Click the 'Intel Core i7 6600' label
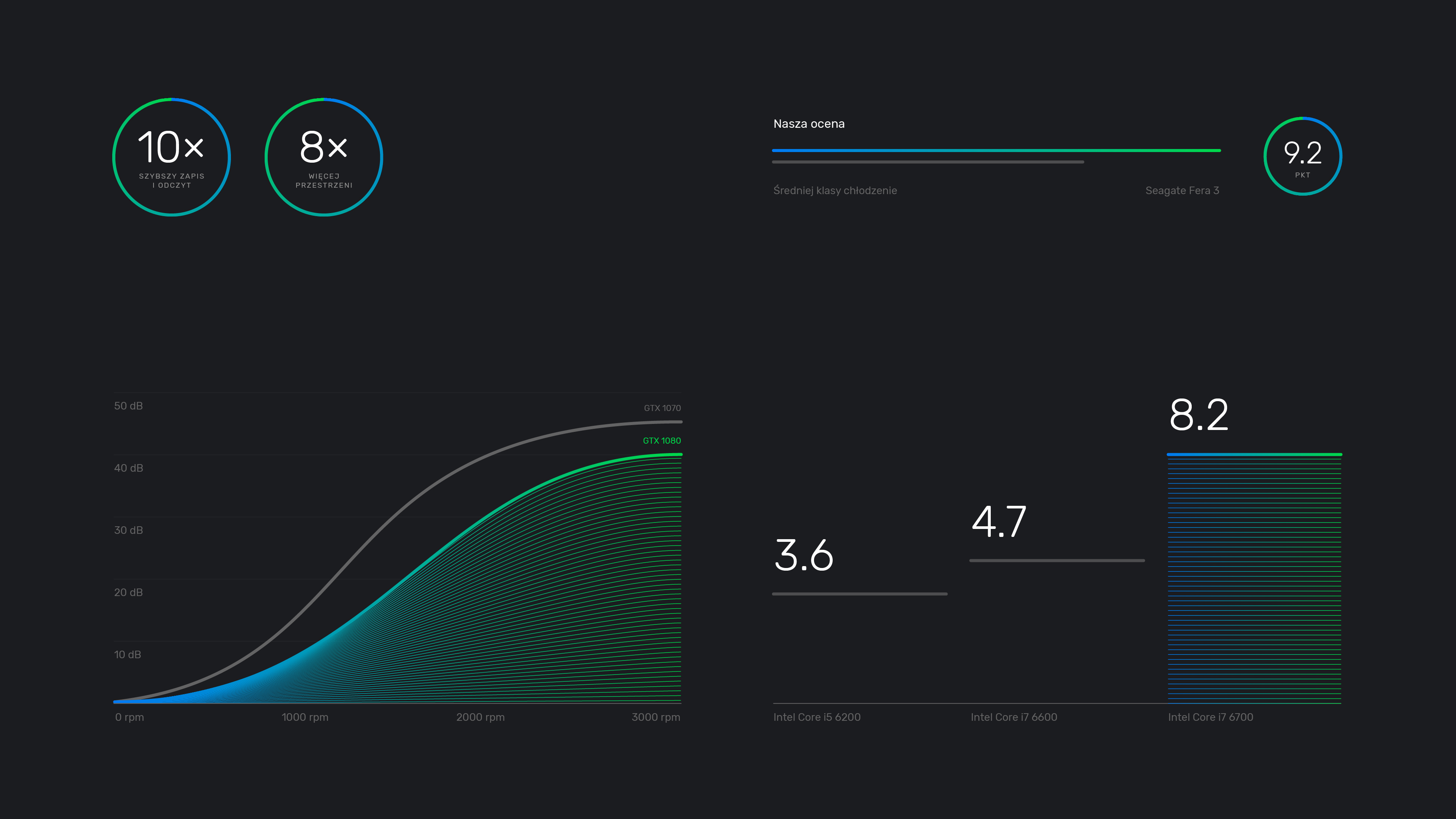The image size is (1456, 819). [1014, 717]
